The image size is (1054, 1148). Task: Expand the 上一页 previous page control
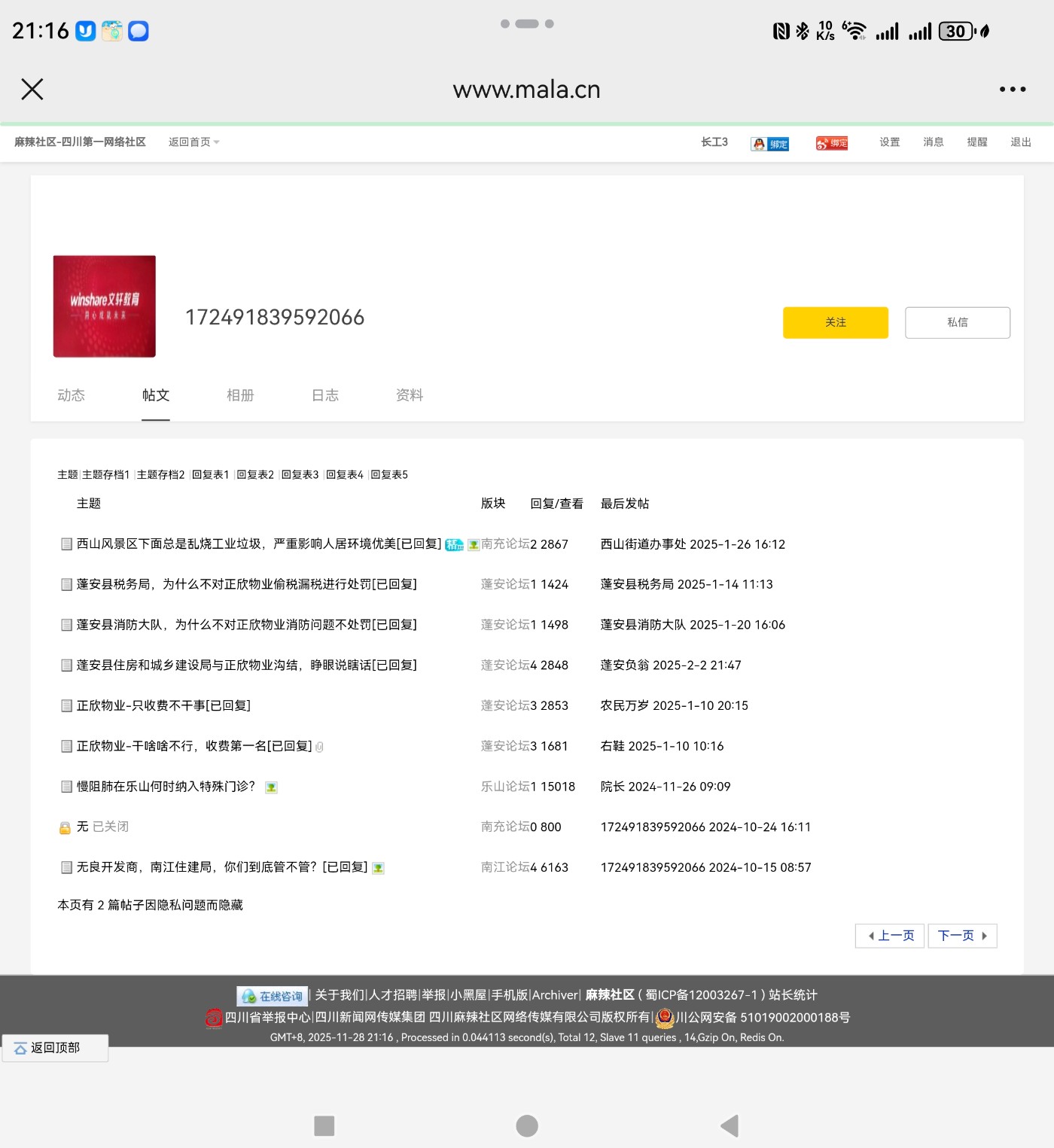[889, 936]
